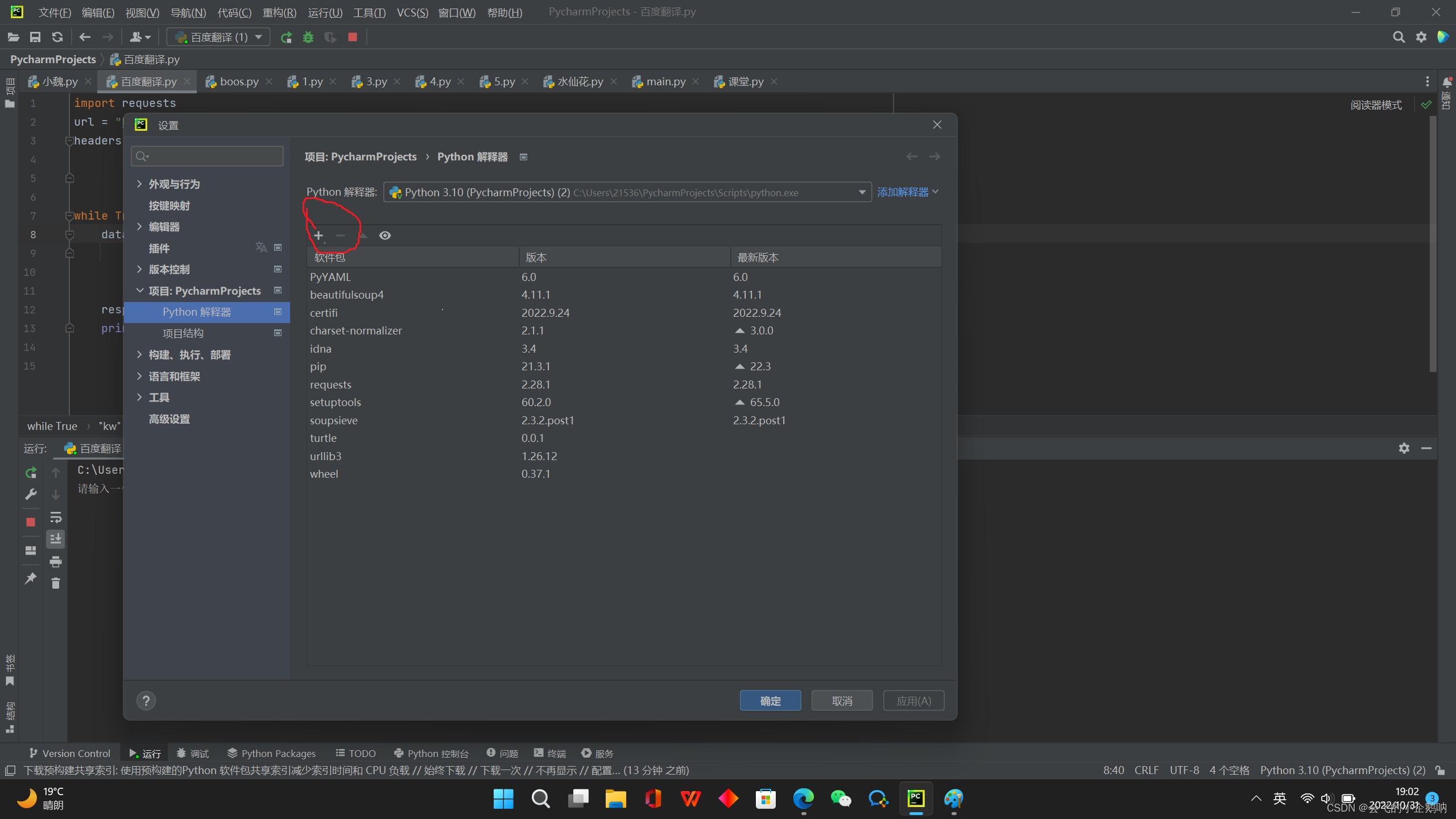Open 添加解释器 dropdown link

(907, 192)
